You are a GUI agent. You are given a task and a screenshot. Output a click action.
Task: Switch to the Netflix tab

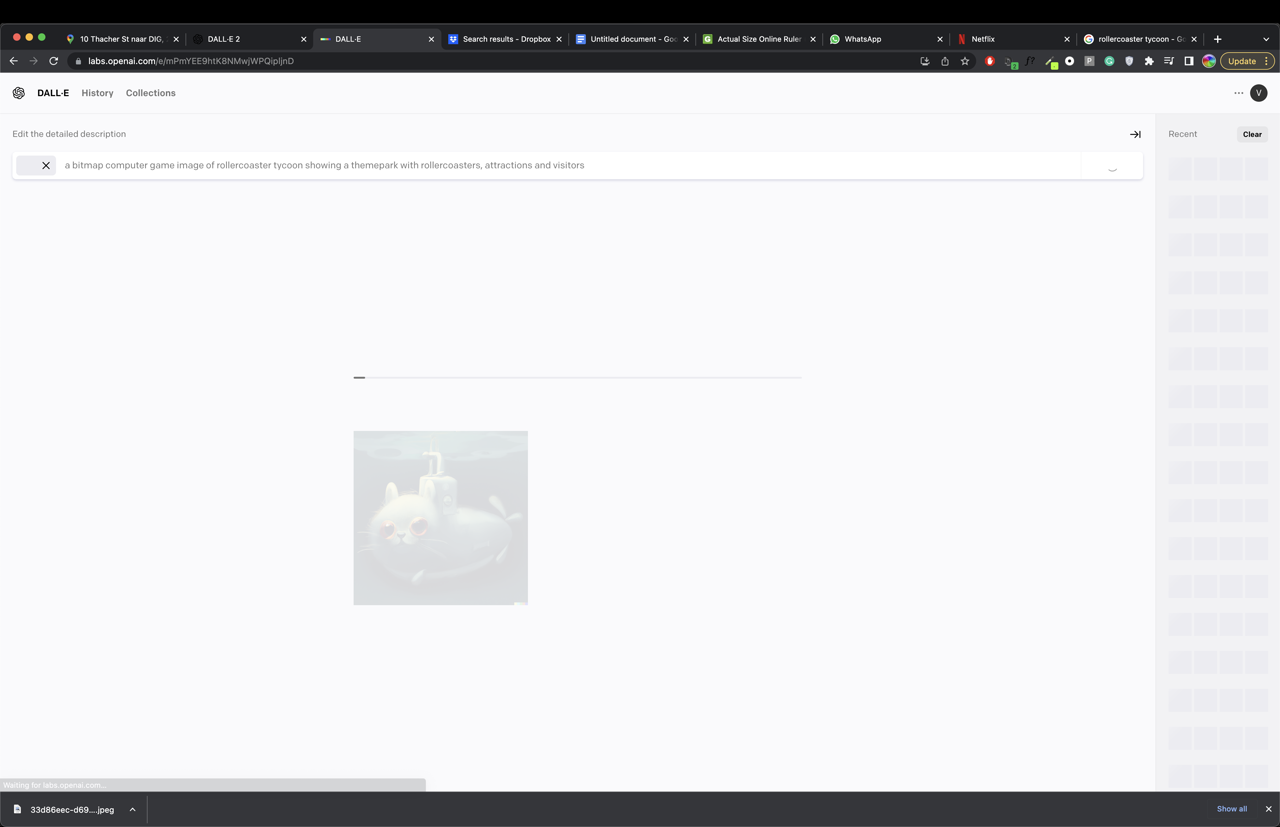(x=983, y=39)
